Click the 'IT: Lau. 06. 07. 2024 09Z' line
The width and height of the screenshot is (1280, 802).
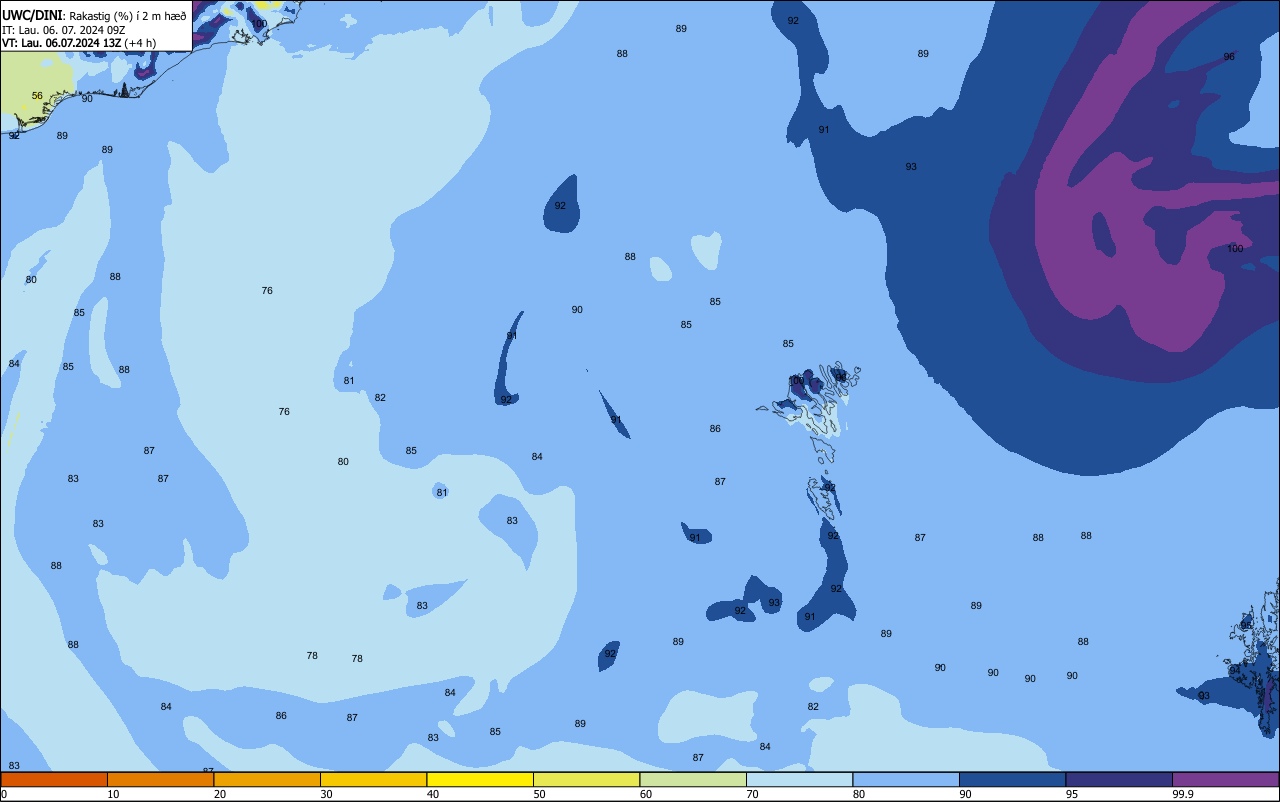tap(63, 30)
